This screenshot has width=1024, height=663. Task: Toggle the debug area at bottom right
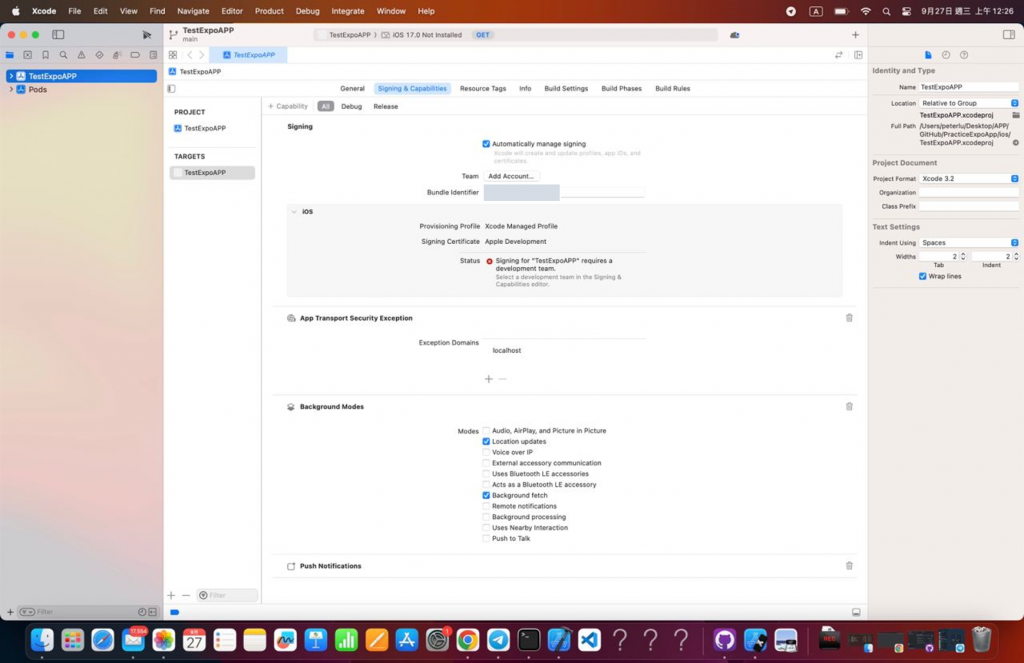(x=856, y=612)
